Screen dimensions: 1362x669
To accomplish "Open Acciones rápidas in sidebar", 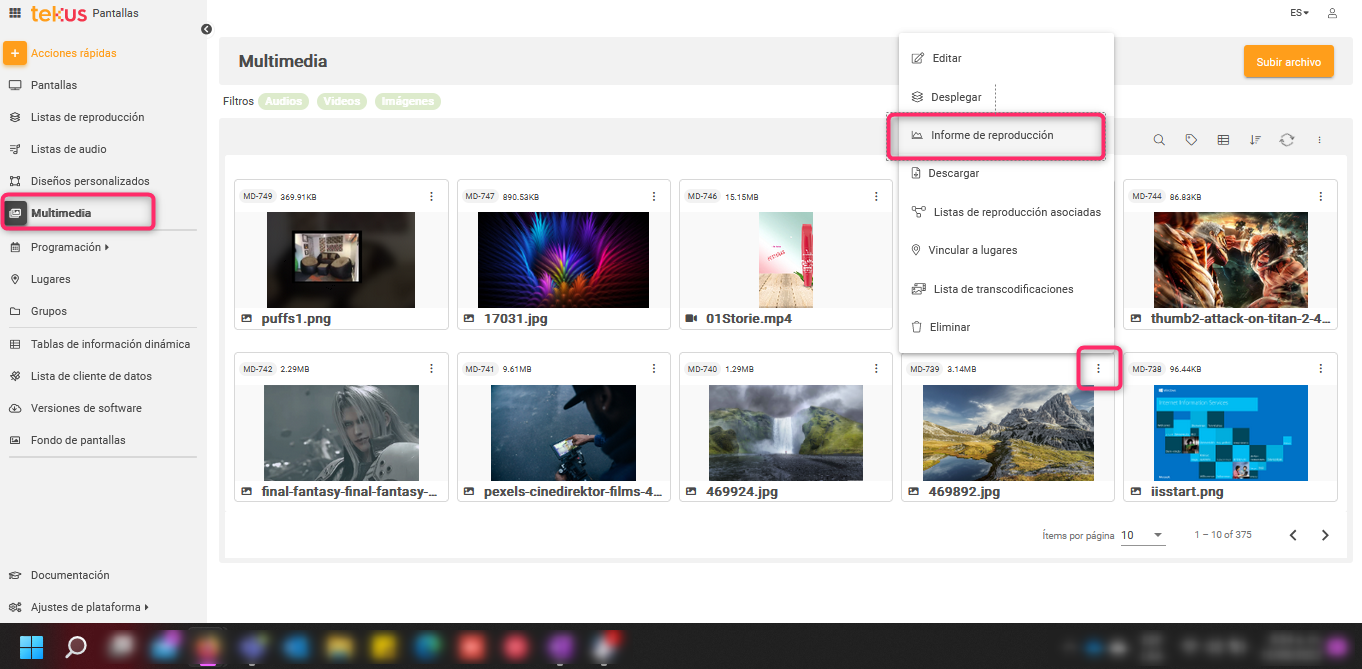I will 73,53.
